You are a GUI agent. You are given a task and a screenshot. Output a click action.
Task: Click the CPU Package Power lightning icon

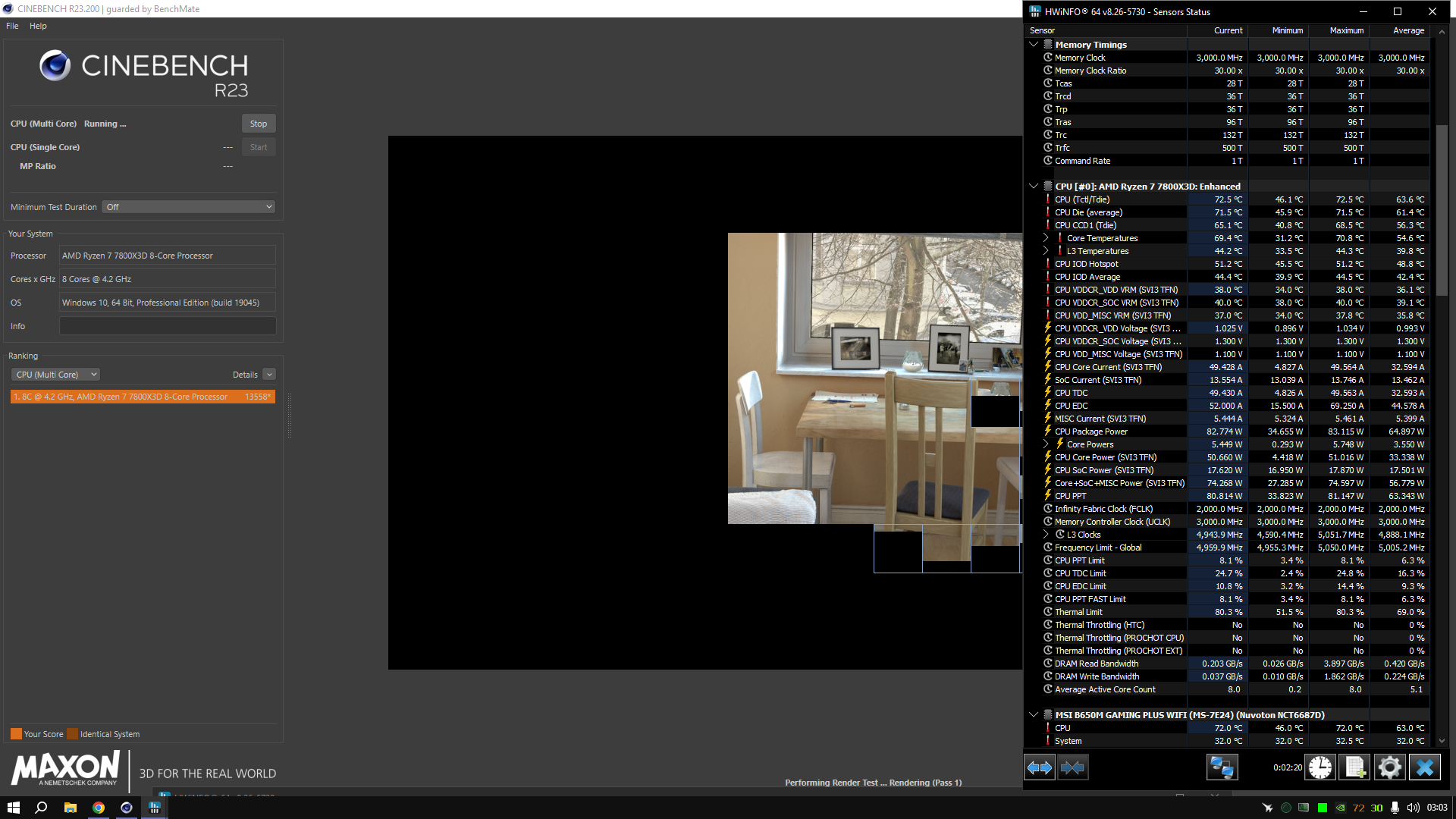pos(1048,431)
